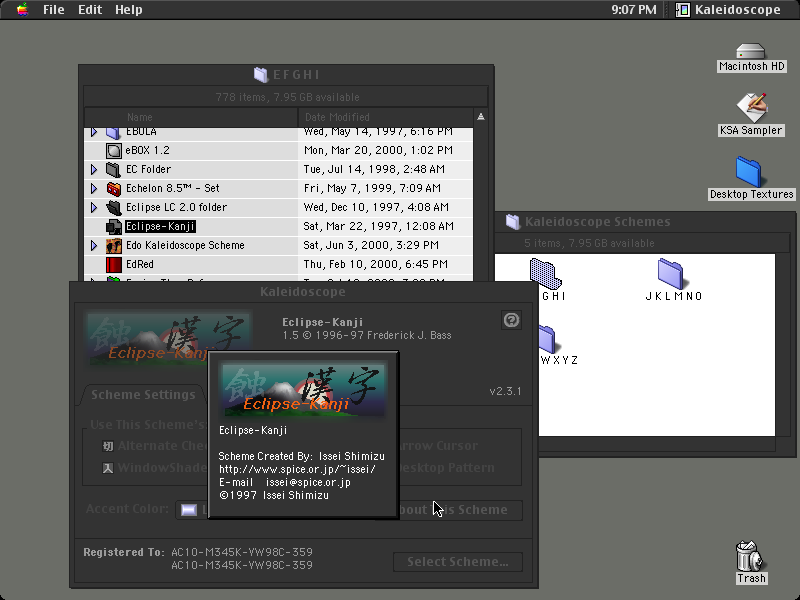Click the '778 items, 7.95 GB available' status
This screenshot has width=800, height=600.
tap(287, 97)
